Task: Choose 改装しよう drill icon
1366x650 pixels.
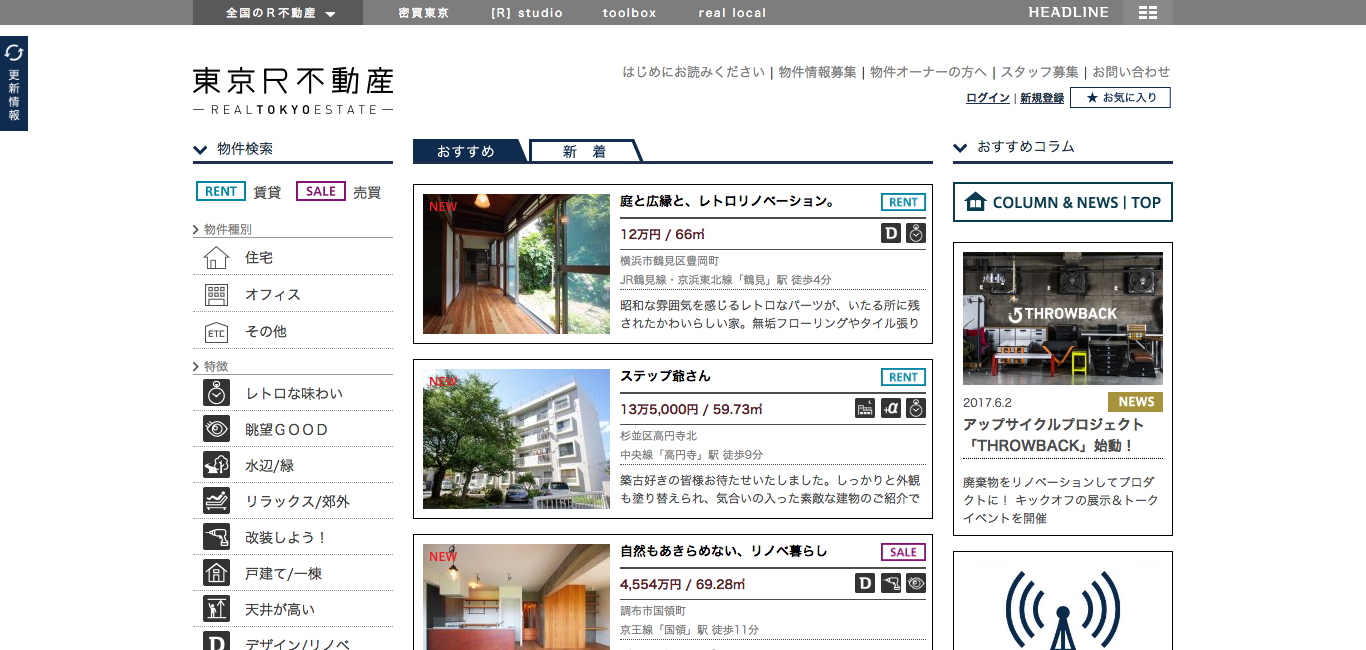Action: [216, 537]
